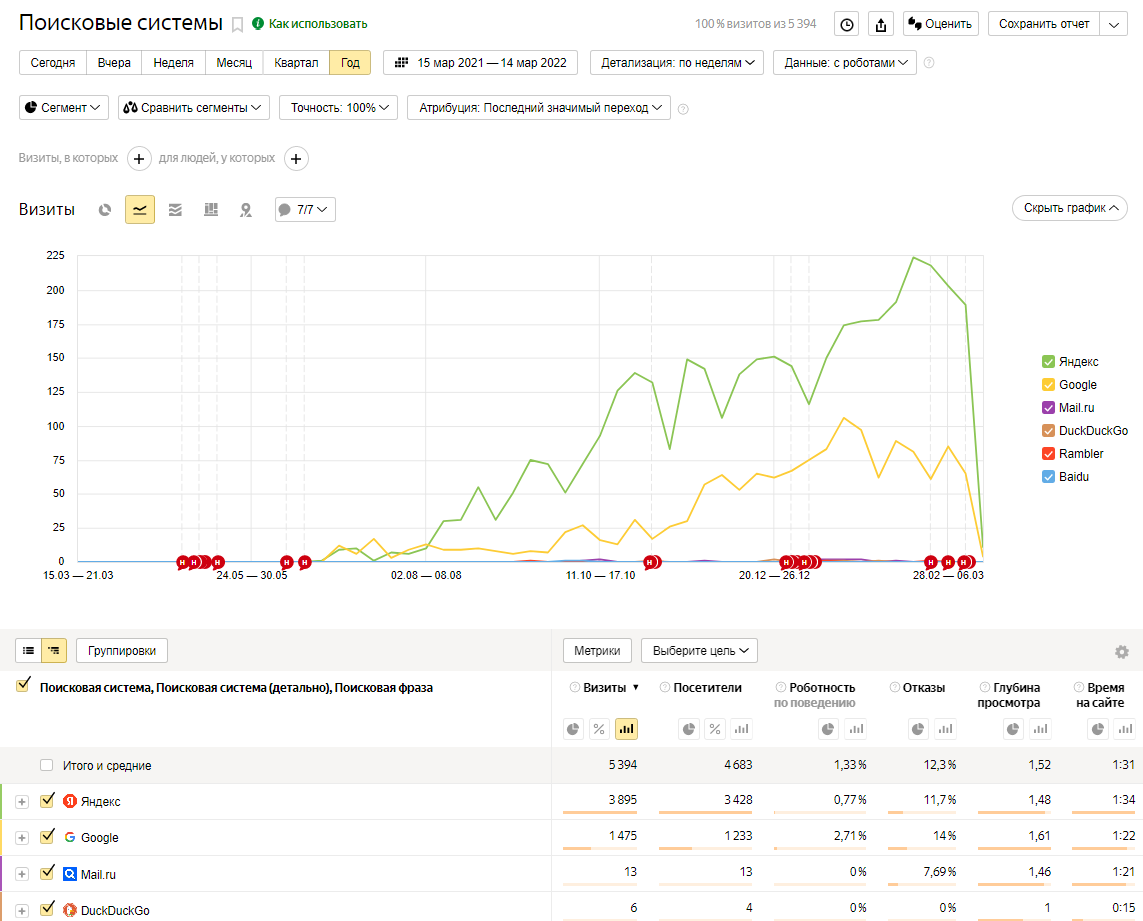Open the Детализация: по неделям dropdown

[677, 63]
